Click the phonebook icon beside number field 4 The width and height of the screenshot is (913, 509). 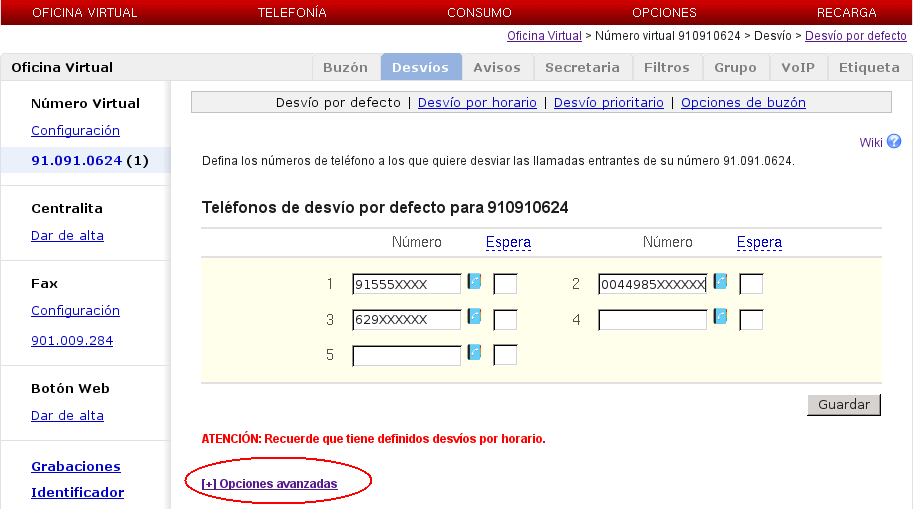pos(720,318)
